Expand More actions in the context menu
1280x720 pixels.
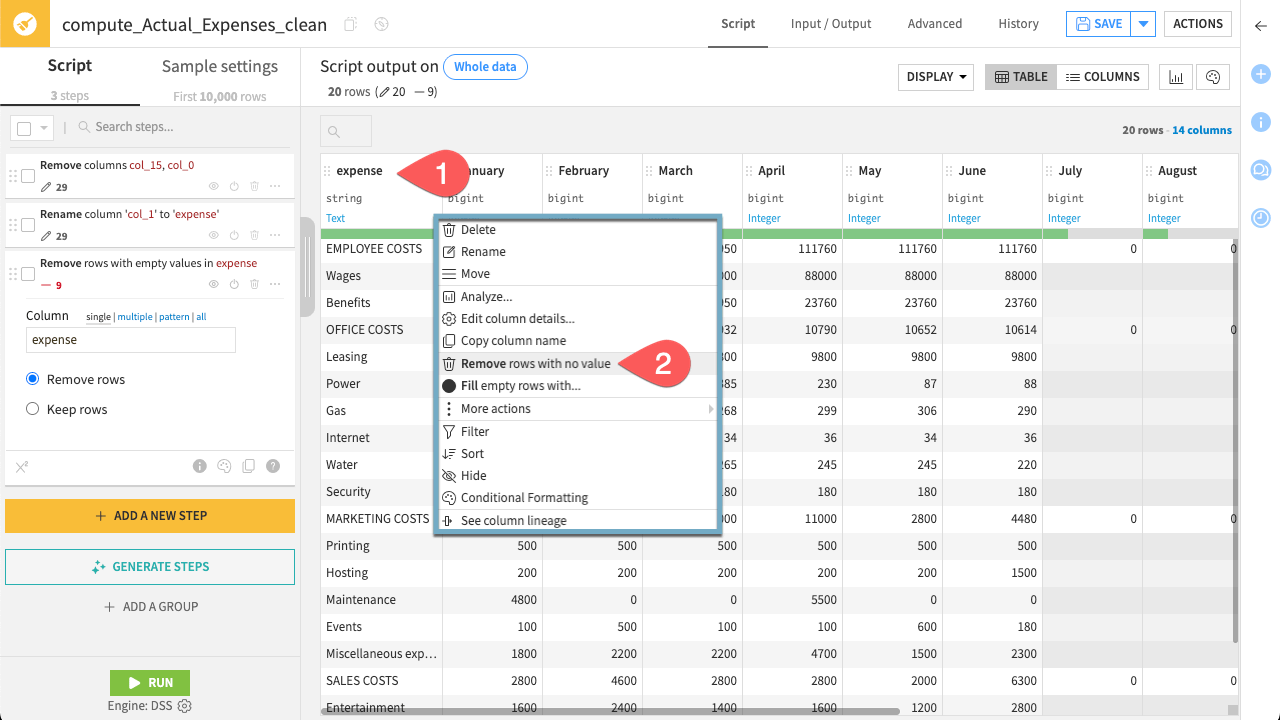coord(495,408)
